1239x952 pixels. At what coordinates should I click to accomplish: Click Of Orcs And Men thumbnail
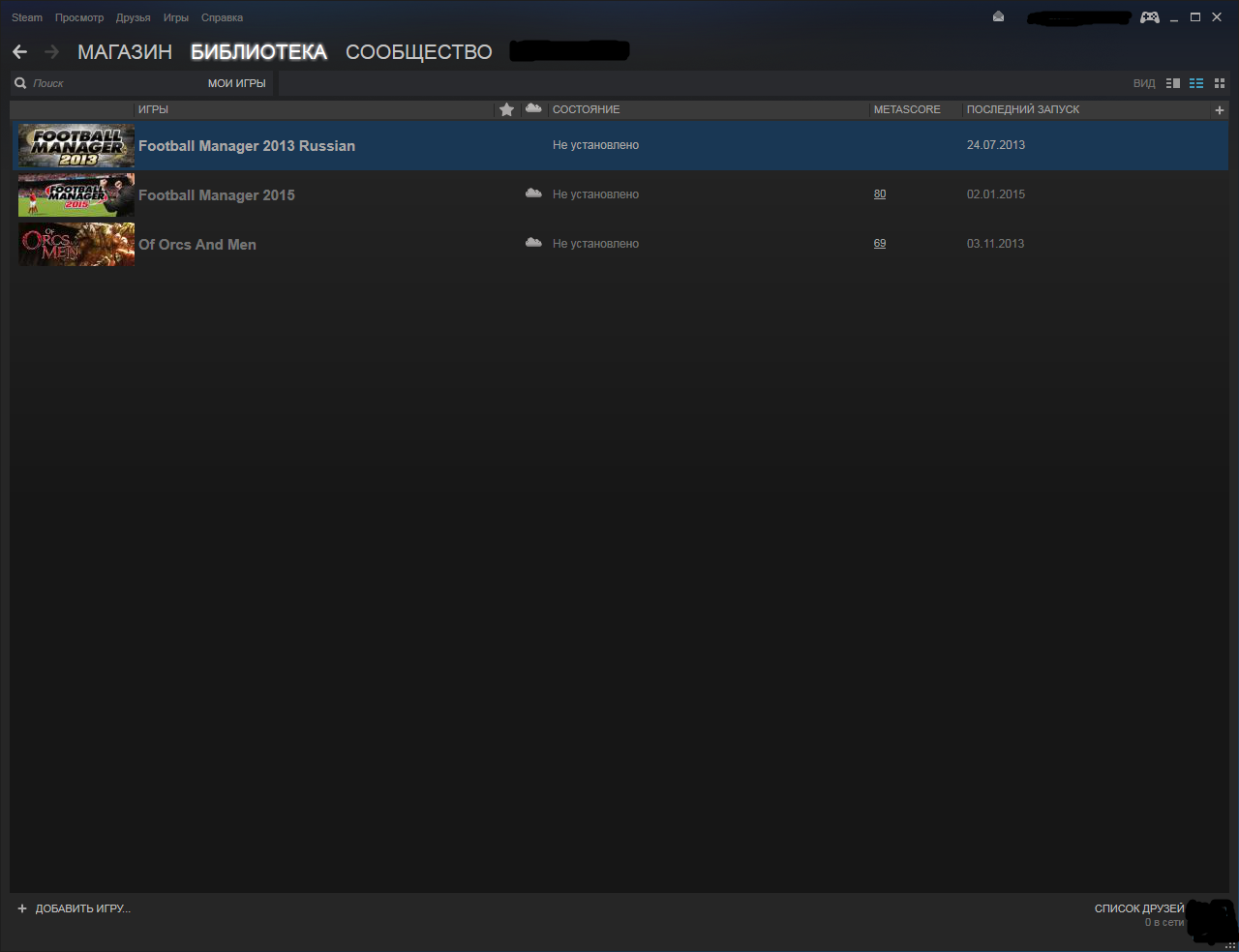pyautogui.click(x=76, y=244)
